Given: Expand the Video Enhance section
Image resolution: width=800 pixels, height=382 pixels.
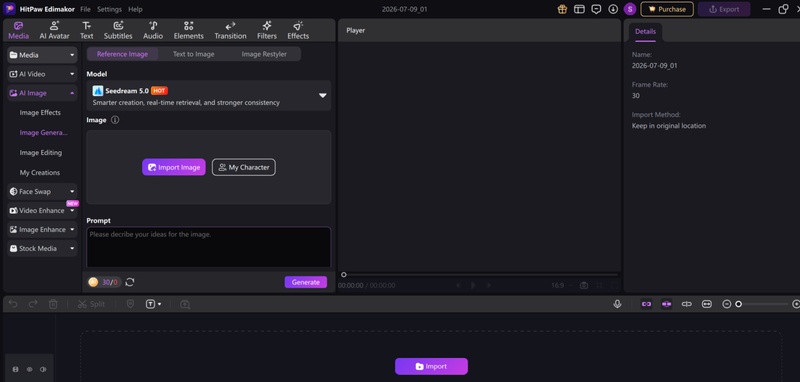Looking at the screenshot, I should (x=42, y=211).
